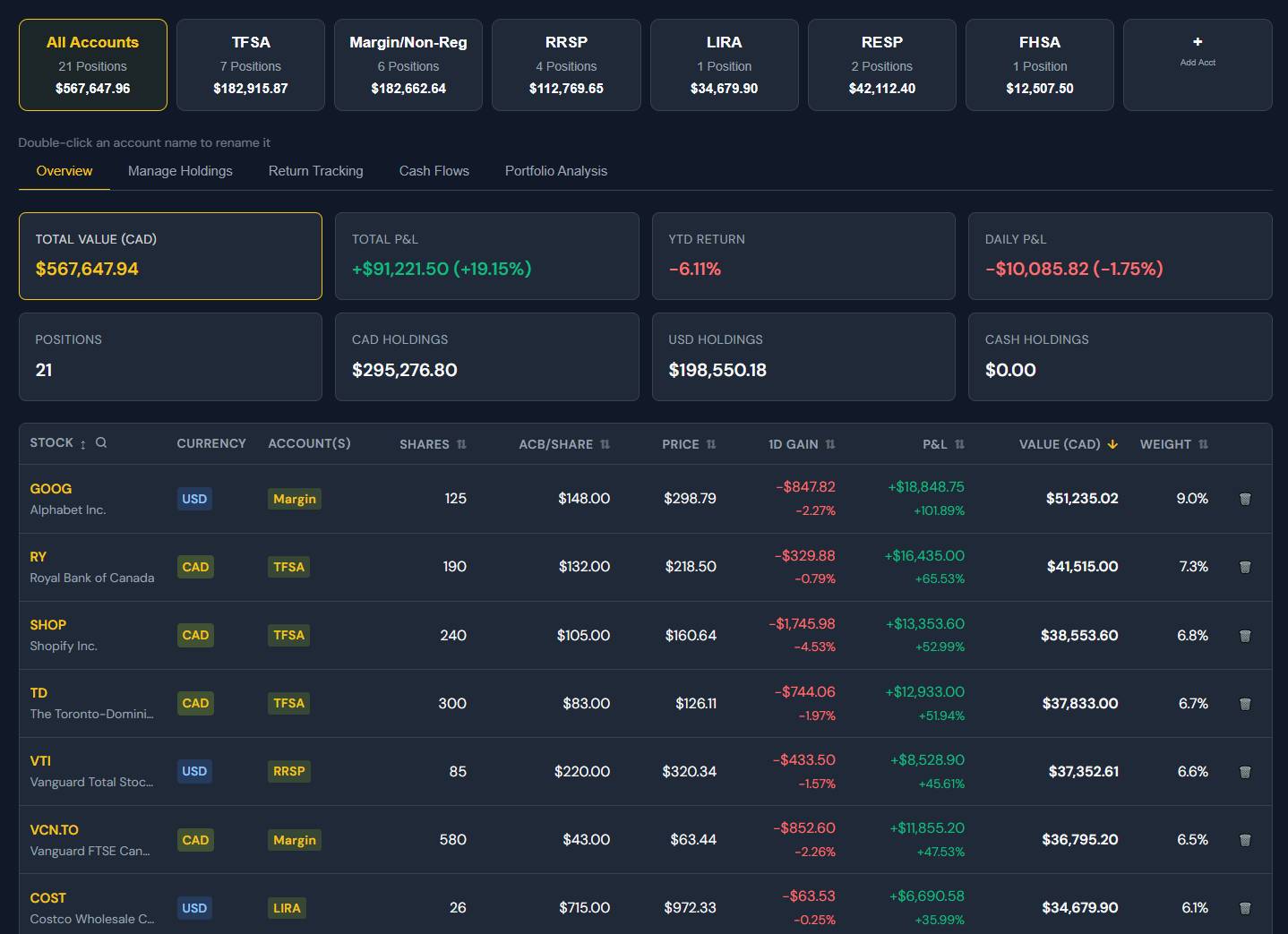The width and height of the screenshot is (1288, 934).
Task: Sort by Weight column header
Action: 1172,444
